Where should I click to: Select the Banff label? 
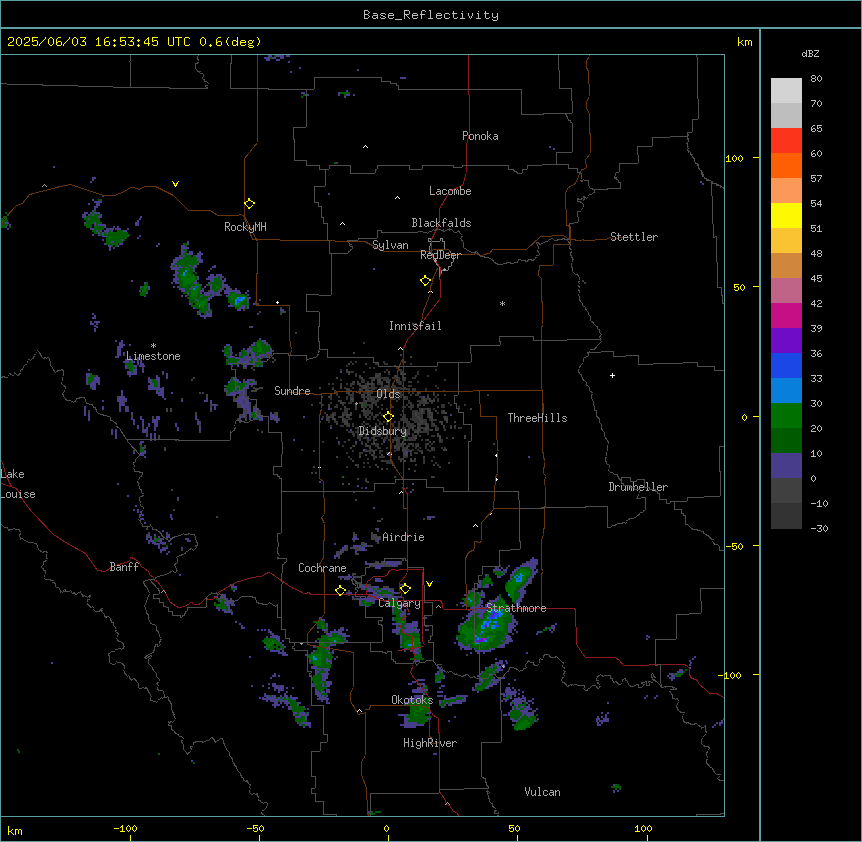[124, 567]
